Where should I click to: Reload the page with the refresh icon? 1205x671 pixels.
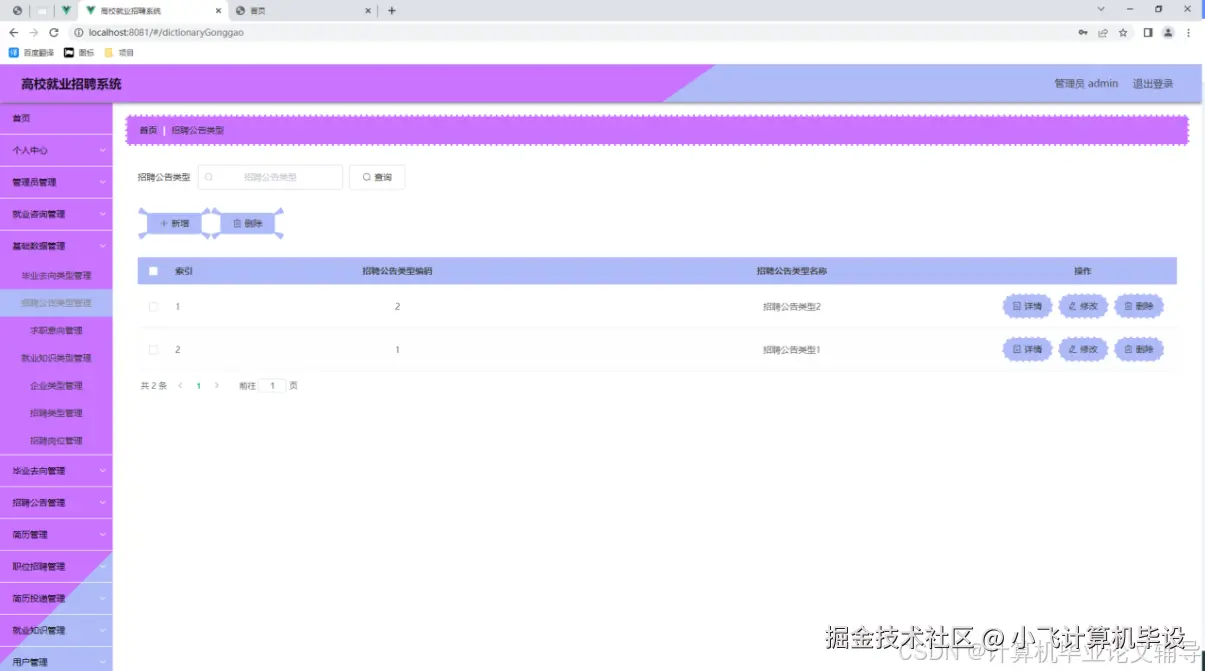pyautogui.click(x=54, y=32)
